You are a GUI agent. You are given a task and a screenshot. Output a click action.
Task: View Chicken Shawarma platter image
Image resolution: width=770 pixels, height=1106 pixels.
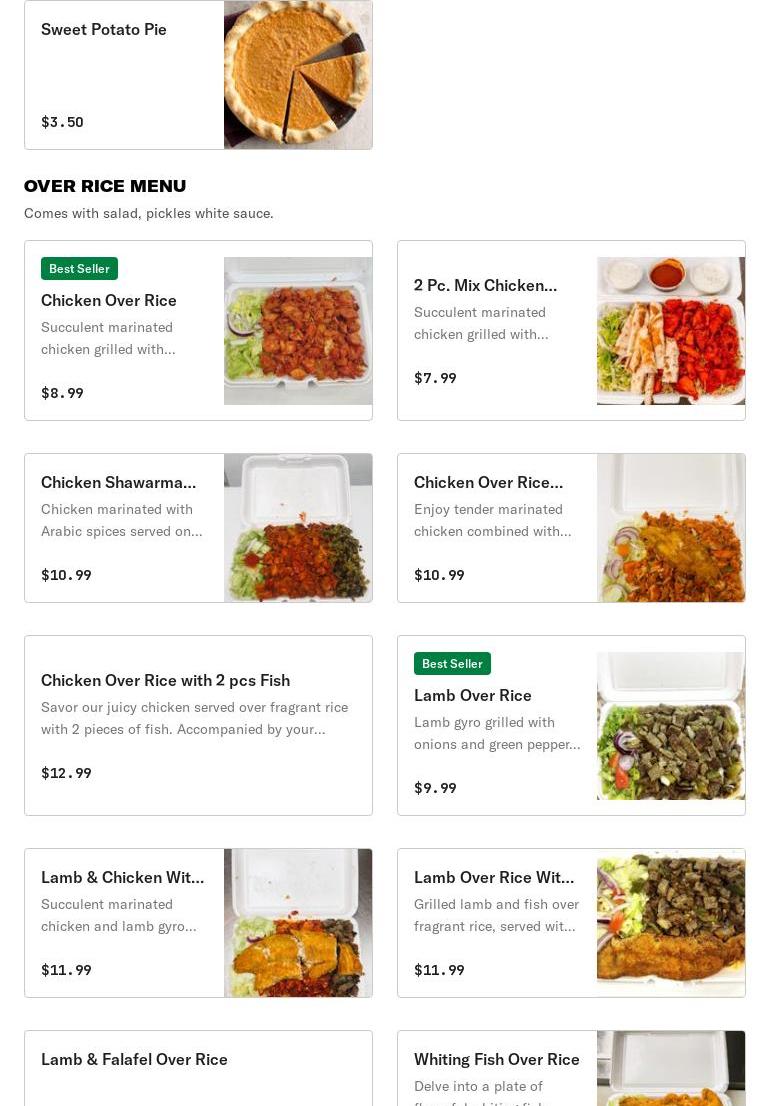[298, 528]
